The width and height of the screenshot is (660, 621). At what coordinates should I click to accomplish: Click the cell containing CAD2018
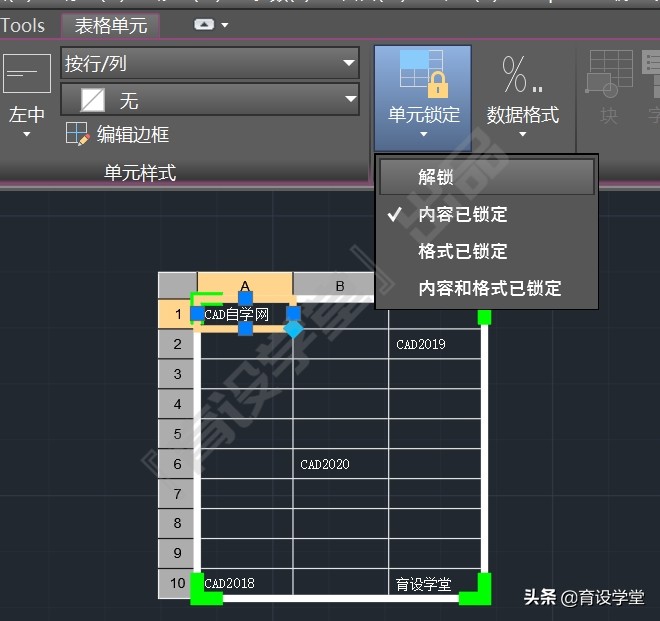coord(245,583)
